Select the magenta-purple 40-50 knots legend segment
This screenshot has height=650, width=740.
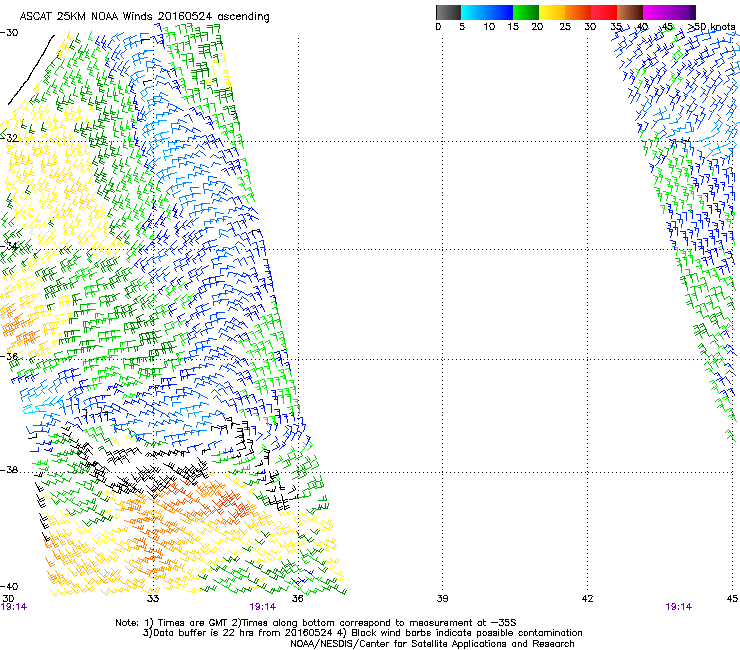[669, 12]
